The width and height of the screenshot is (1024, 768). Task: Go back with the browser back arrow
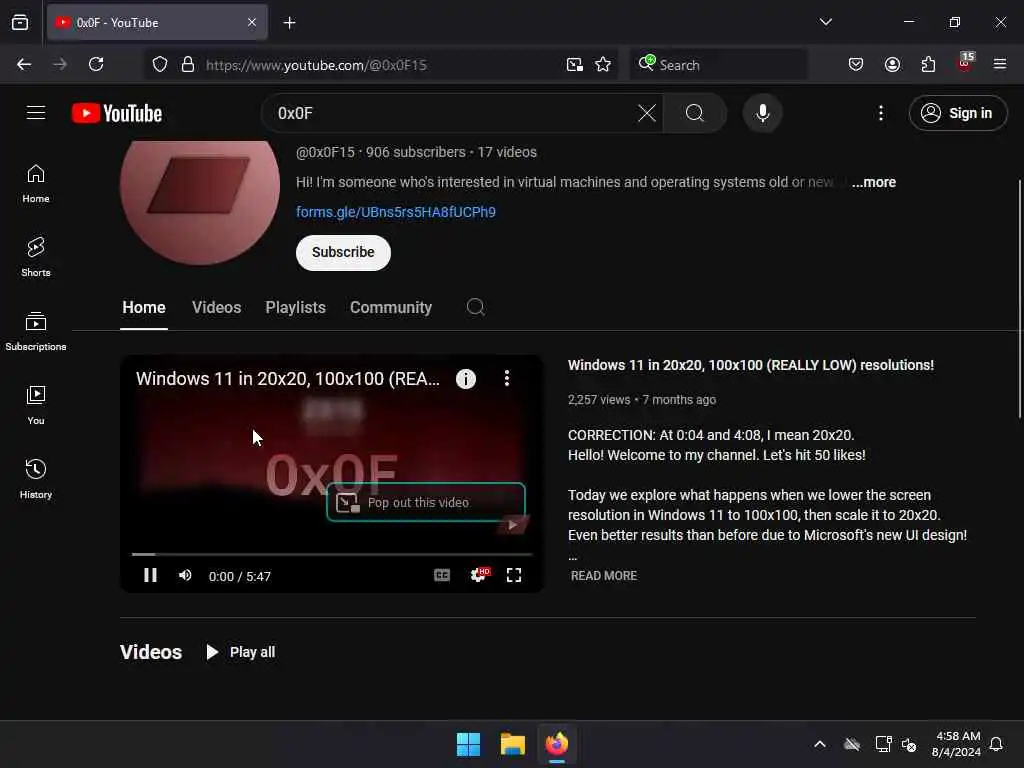click(x=24, y=65)
